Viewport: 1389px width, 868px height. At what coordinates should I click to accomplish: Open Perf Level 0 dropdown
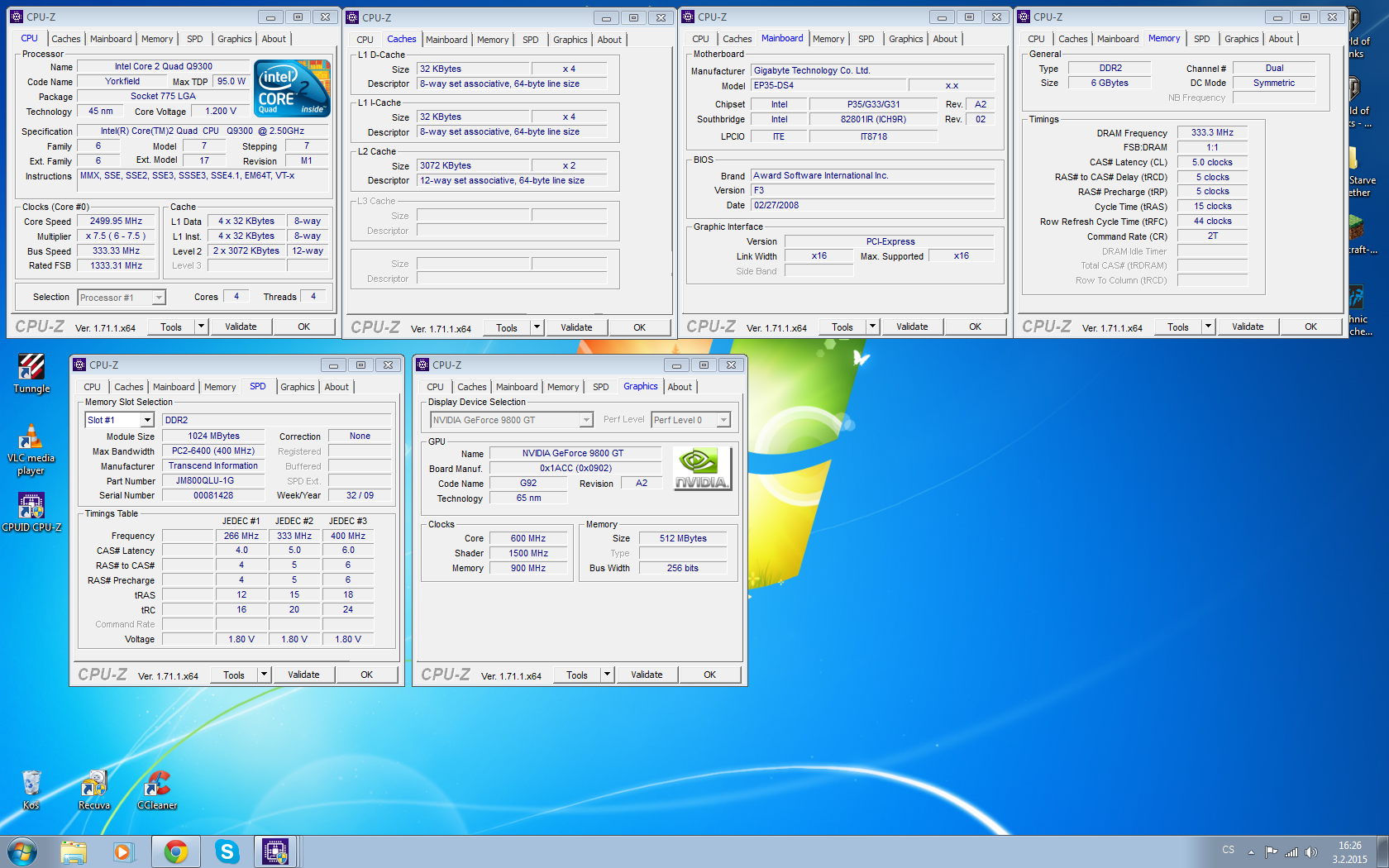723,420
